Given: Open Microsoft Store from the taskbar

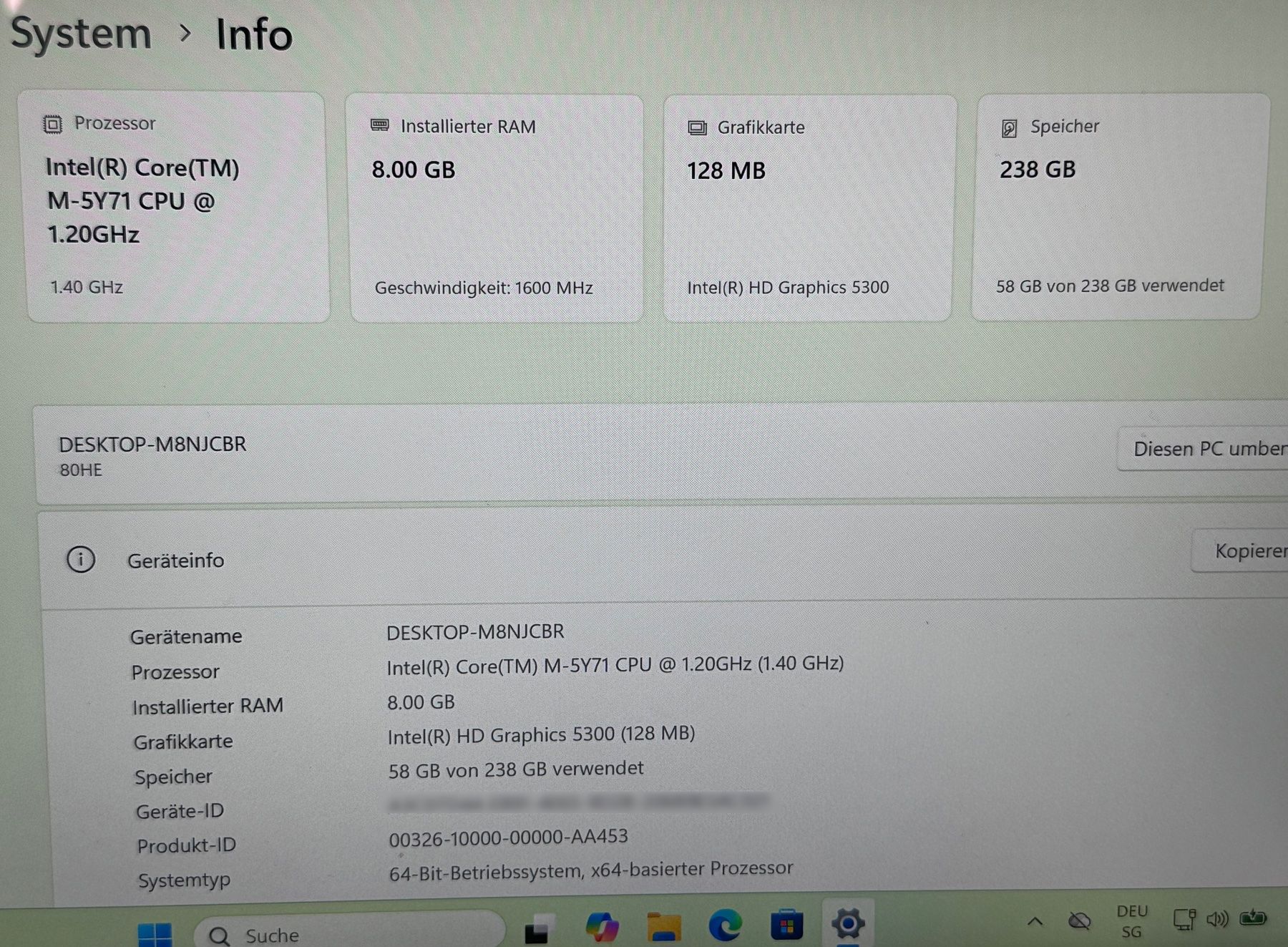Looking at the screenshot, I should (x=786, y=925).
